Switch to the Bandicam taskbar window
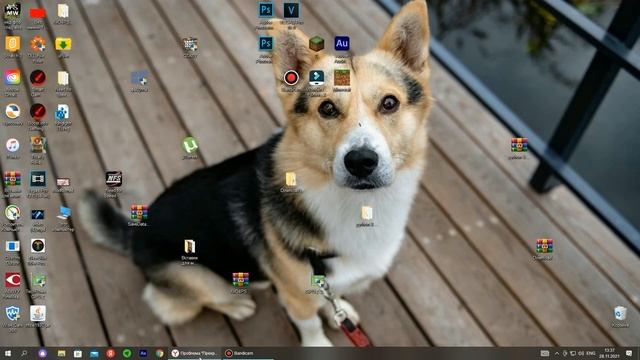This screenshot has height=360, width=640. click(x=248, y=353)
